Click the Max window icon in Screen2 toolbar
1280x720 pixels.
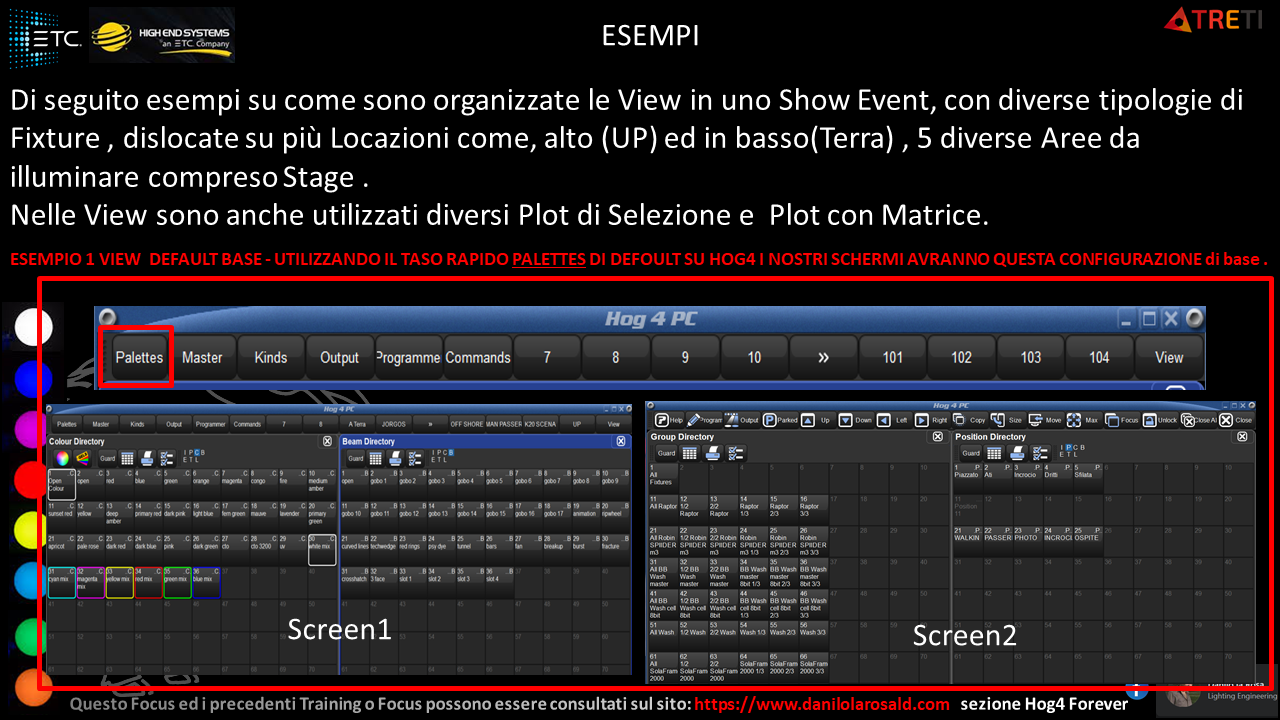(x=1074, y=420)
